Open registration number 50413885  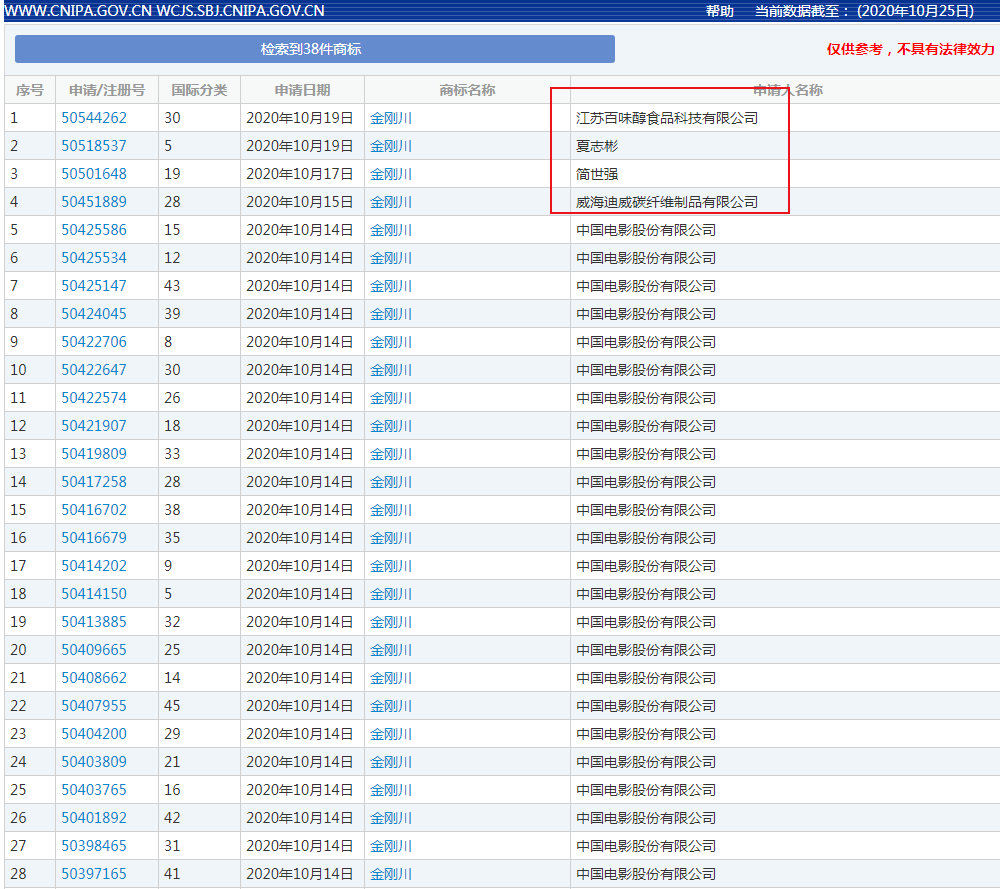tap(94, 622)
